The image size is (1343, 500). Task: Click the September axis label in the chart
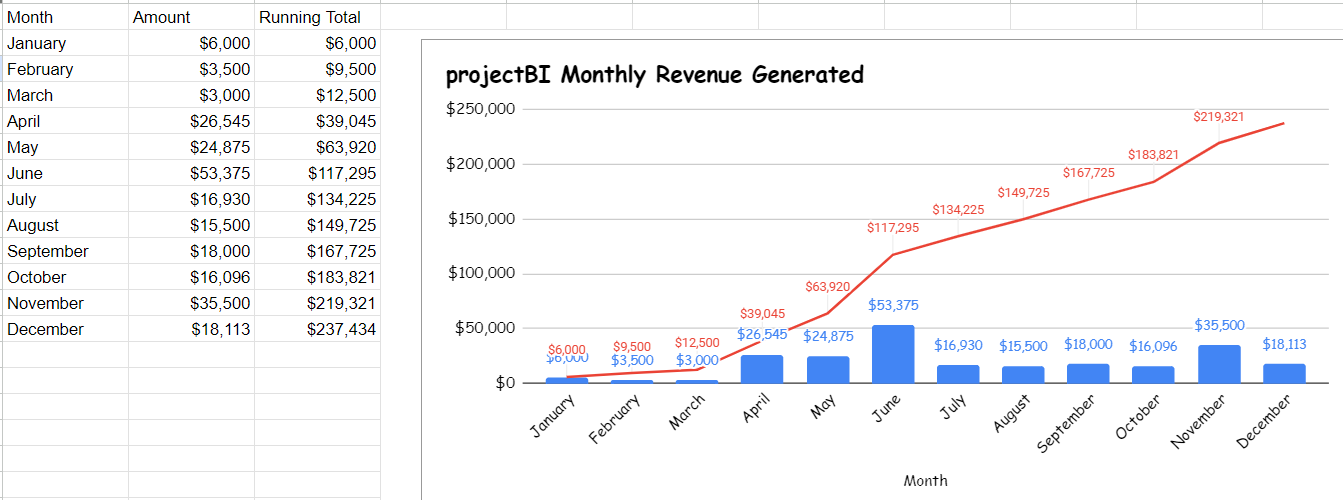pyautogui.click(x=1067, y=422)
